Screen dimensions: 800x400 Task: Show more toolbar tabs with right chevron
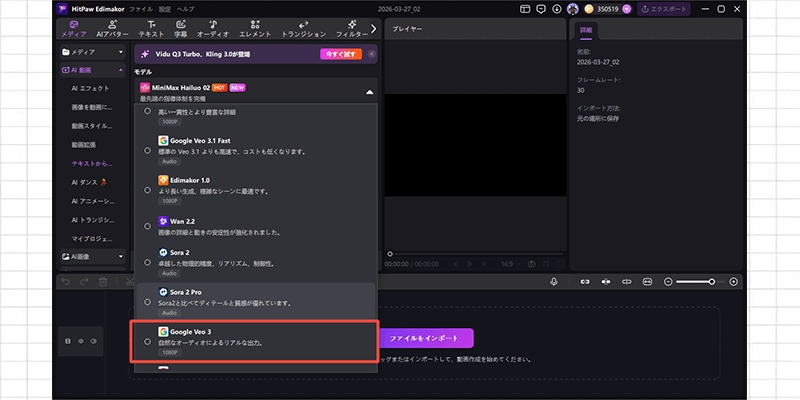point(373,29)
